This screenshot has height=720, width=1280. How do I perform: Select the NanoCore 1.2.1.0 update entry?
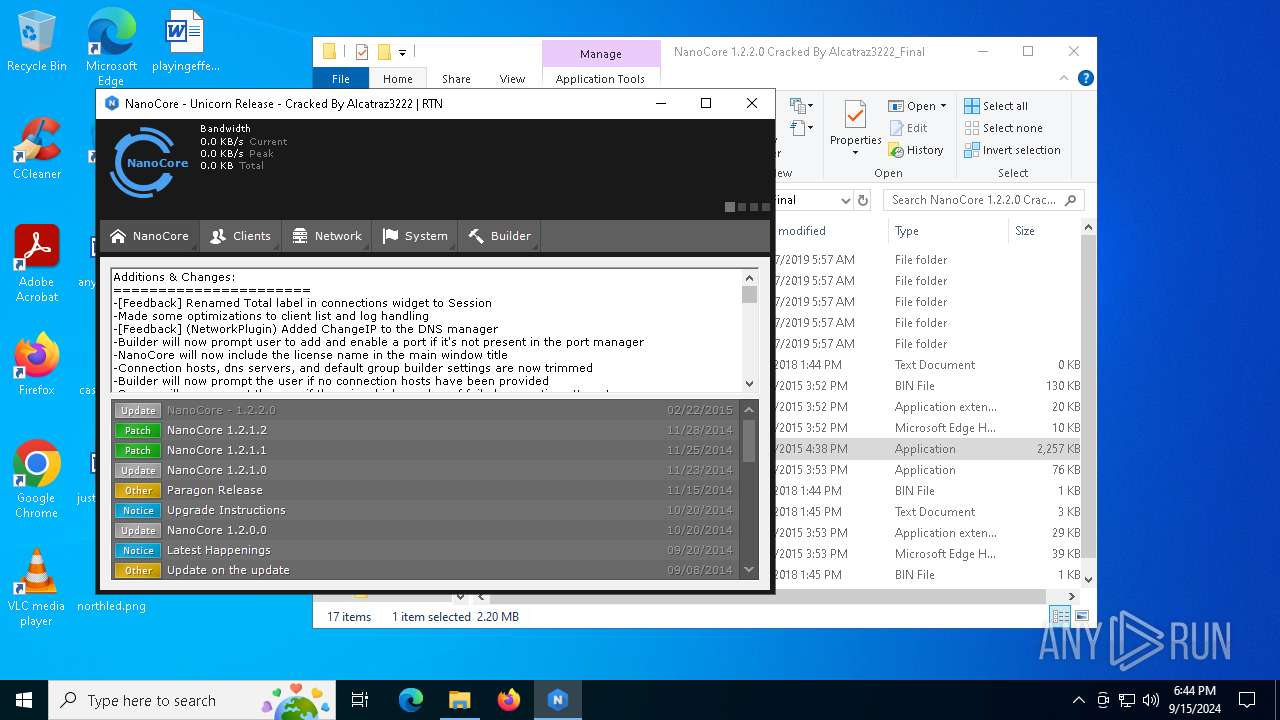click(x=425, y=470)
